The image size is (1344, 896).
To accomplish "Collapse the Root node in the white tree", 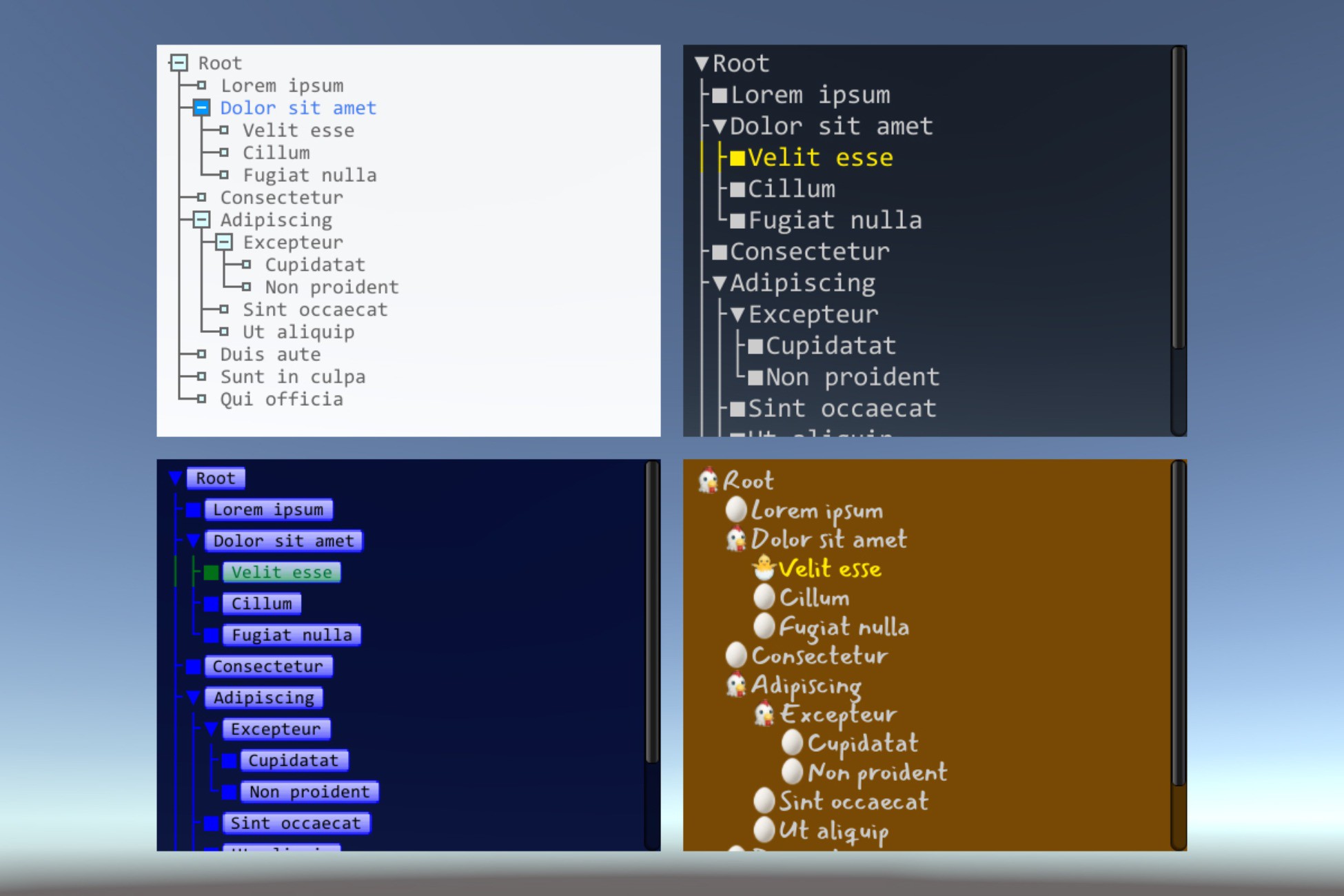I will [180, 62].
